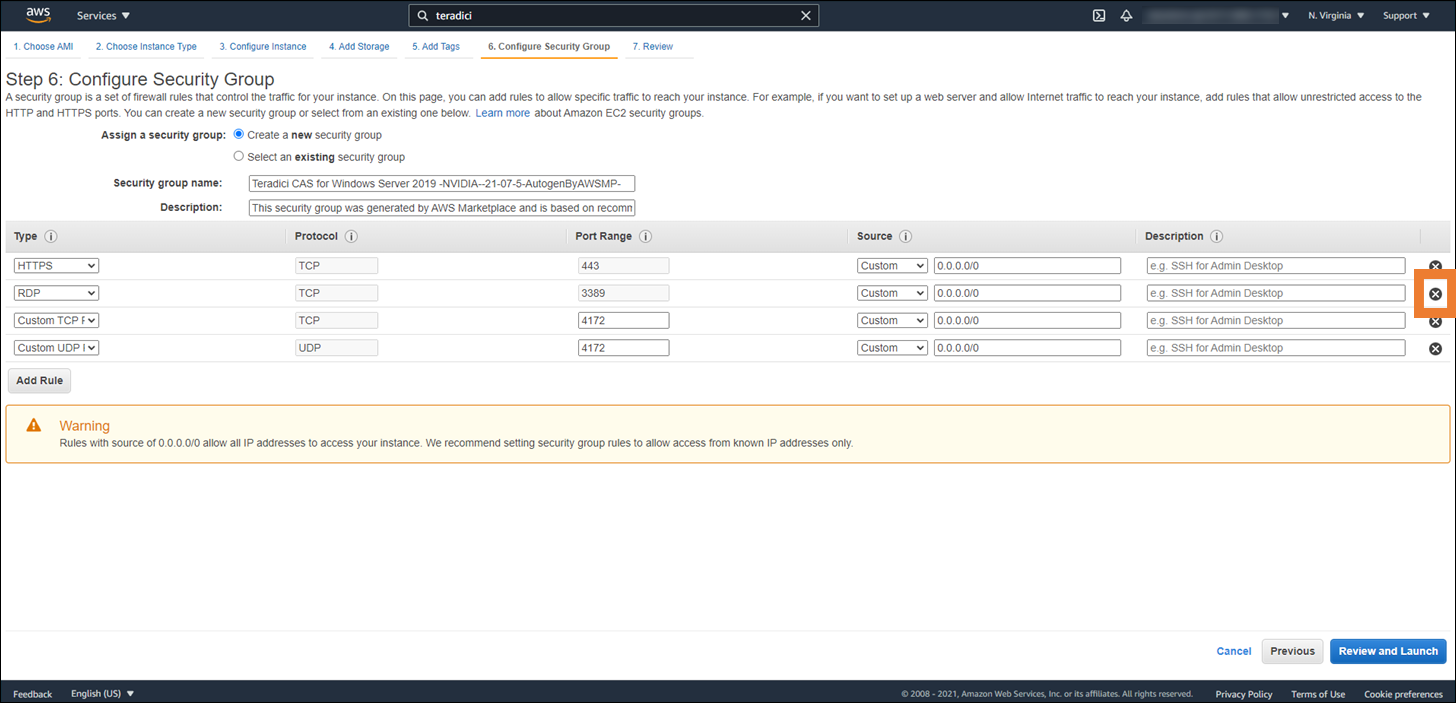
Task: Show info for the Type column
Action: click(x=51, y=237)
